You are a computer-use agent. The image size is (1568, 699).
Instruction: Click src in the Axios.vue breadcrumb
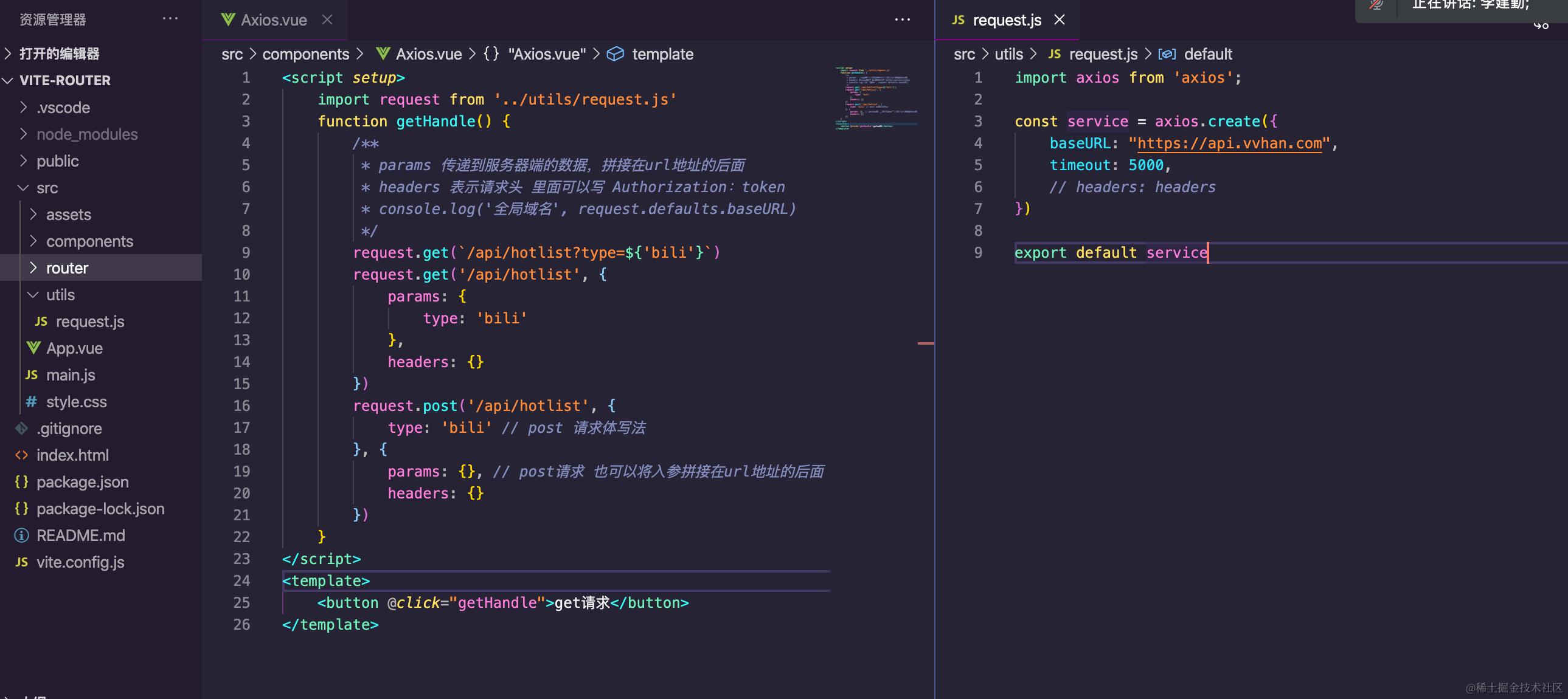point(232,54)
